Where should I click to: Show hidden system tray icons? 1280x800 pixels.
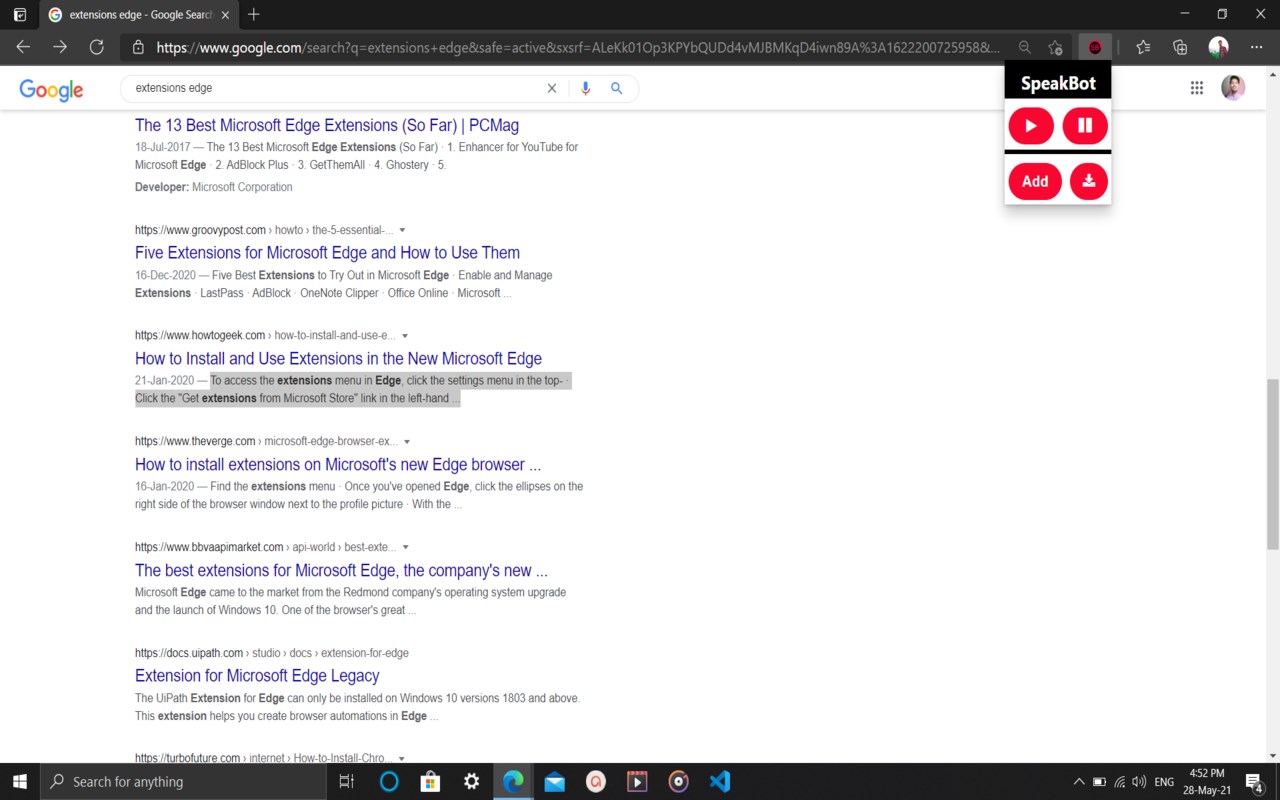point(1078,781)
